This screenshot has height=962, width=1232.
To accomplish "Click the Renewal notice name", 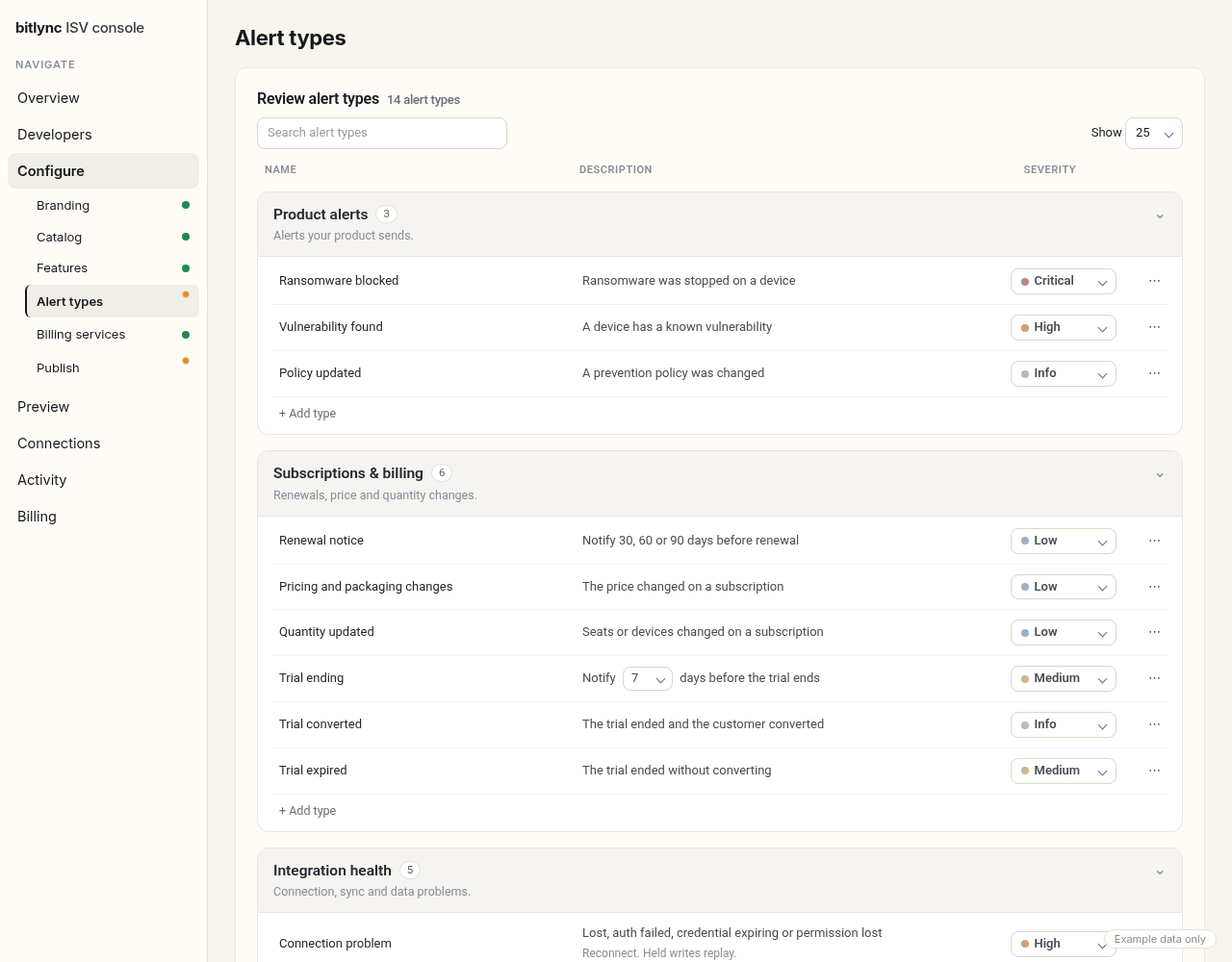I will [321, 541].
